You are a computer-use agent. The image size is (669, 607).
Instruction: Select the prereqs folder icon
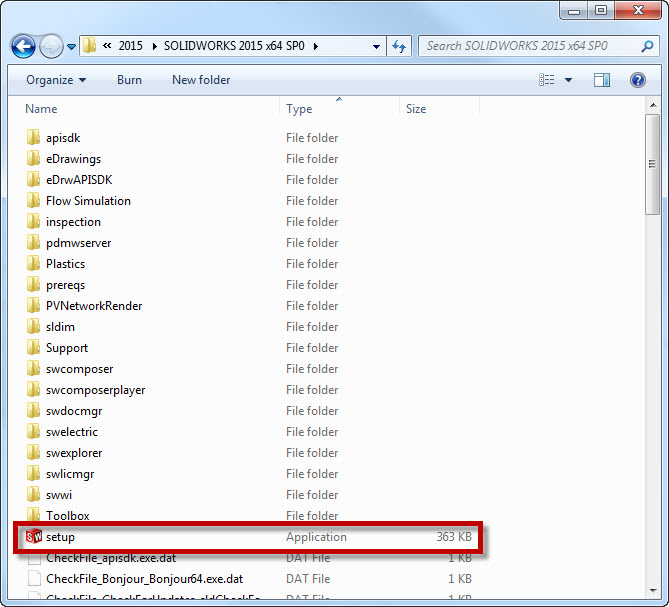(x=33, y=284)
